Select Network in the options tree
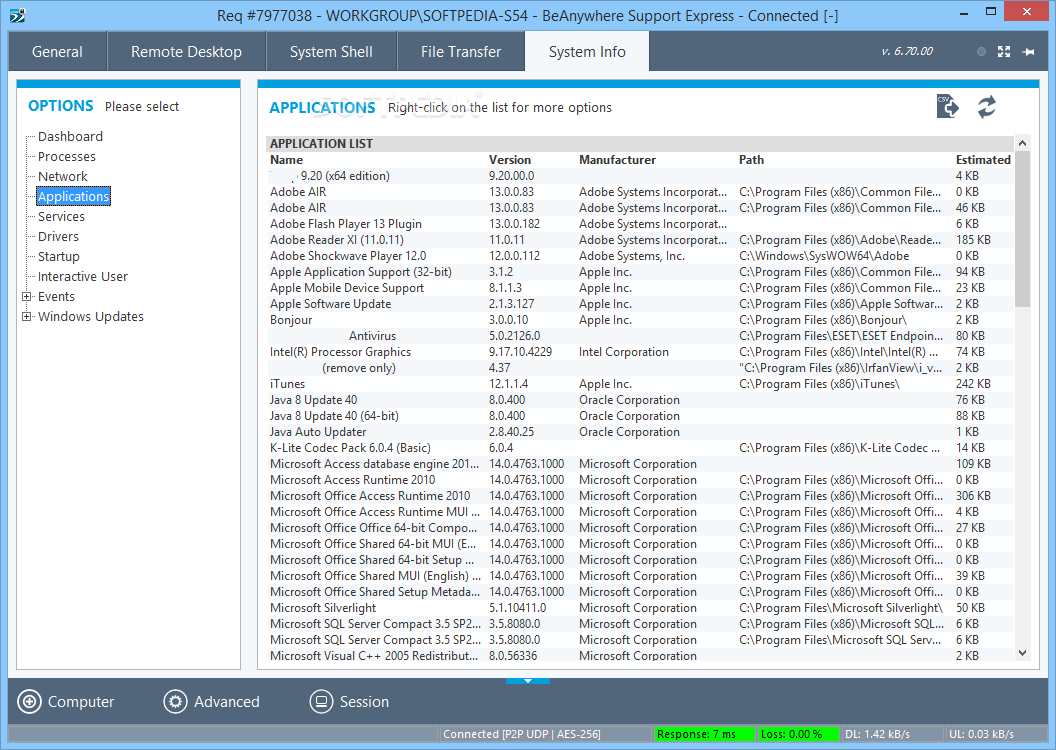The width and height of the screenshot is (1056, 750). click(63, 176)
